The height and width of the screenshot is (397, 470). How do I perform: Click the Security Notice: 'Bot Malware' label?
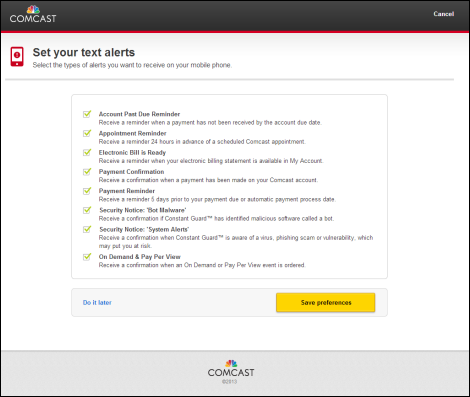pos(143,210)
